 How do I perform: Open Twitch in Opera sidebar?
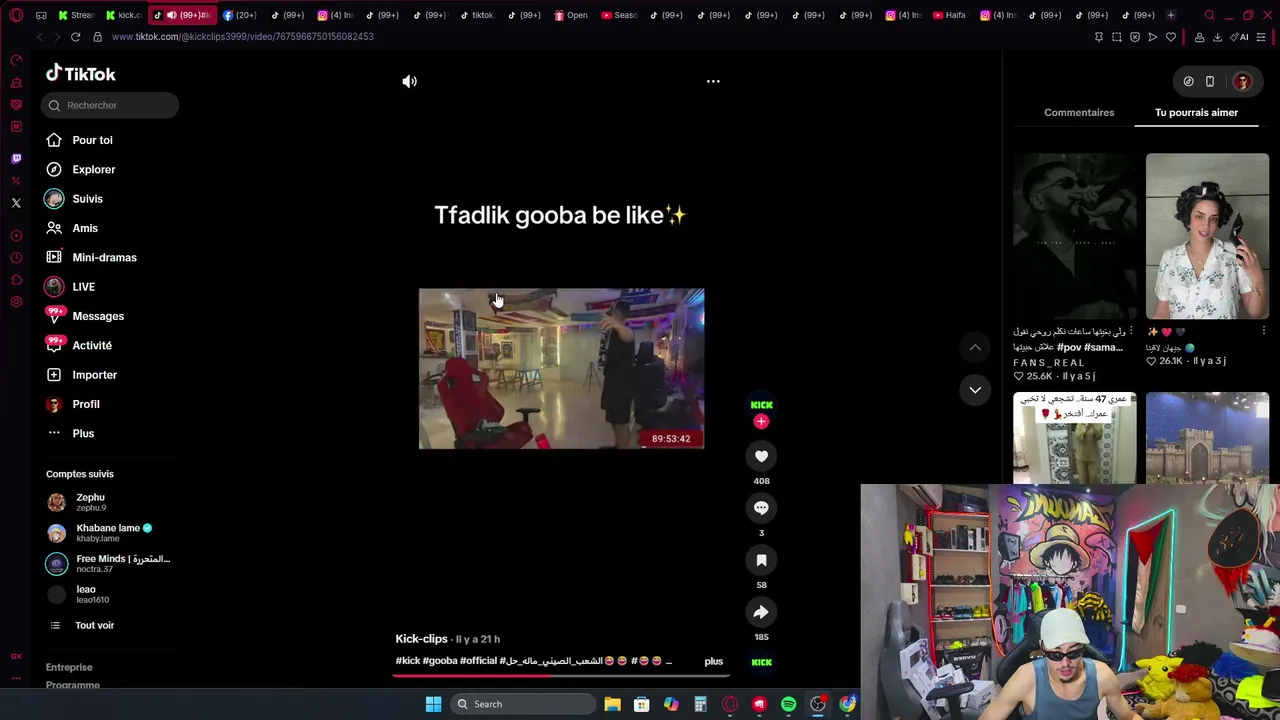16,159
